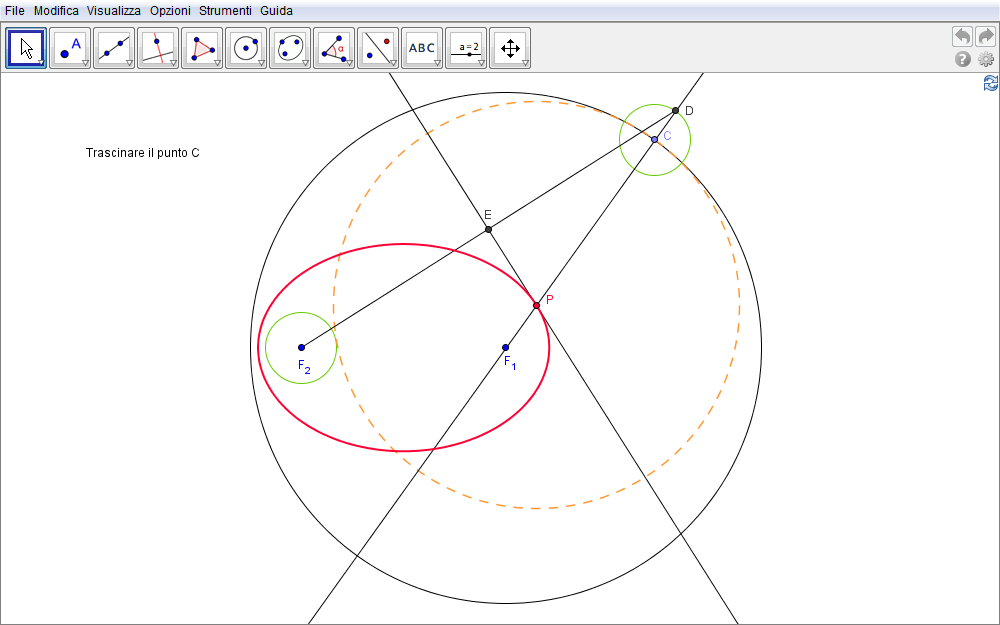Select the Ellipse conic tool

[x=290, y=47]
